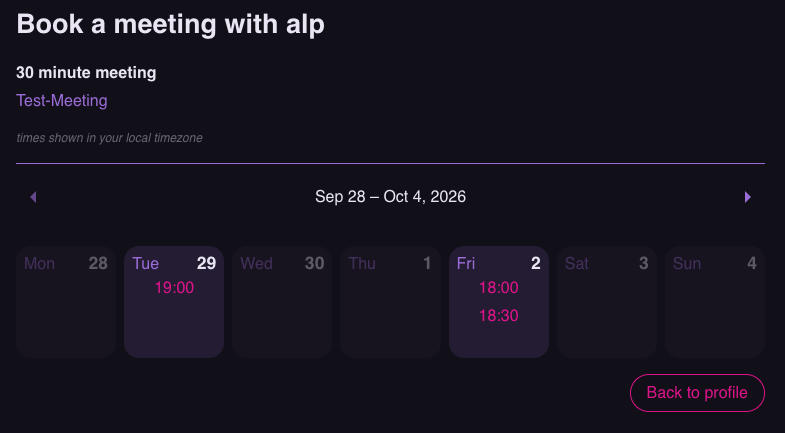This screenshot has width=785, height=433.
Task: Go to previous week with left arrow
Action: point(33,197)
